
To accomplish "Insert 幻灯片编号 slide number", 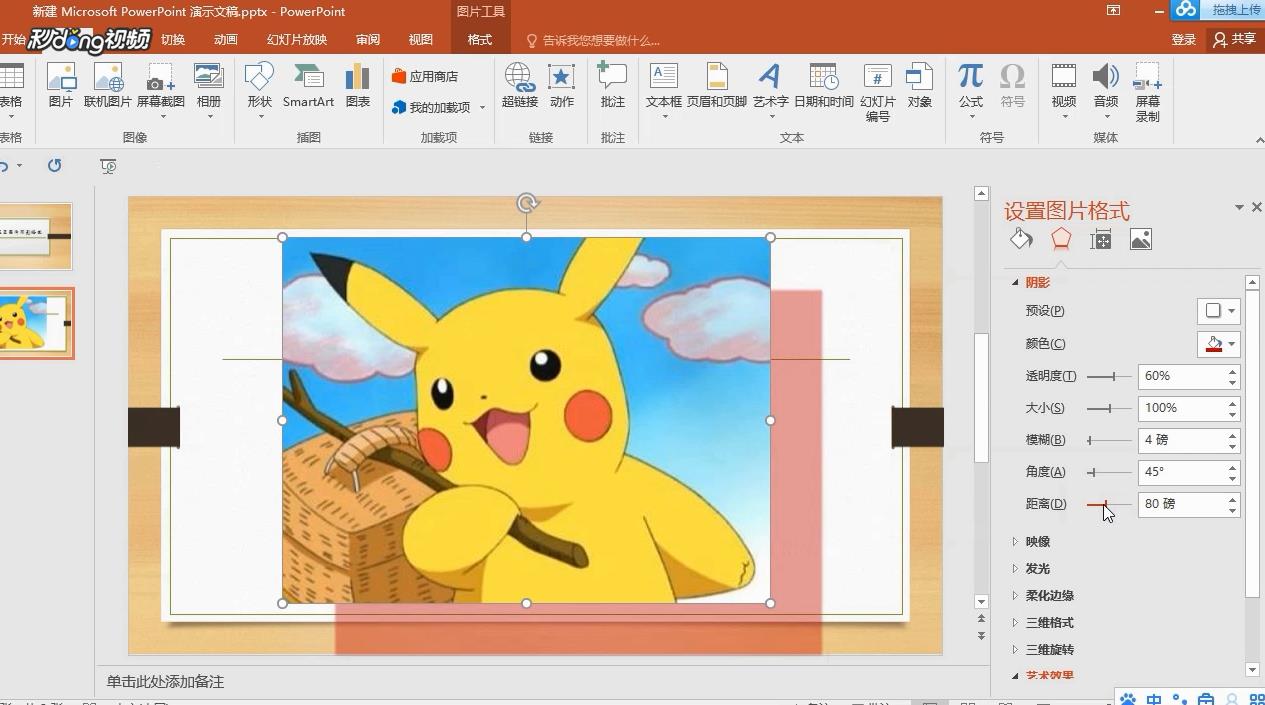I will click(x=877, y=92).
